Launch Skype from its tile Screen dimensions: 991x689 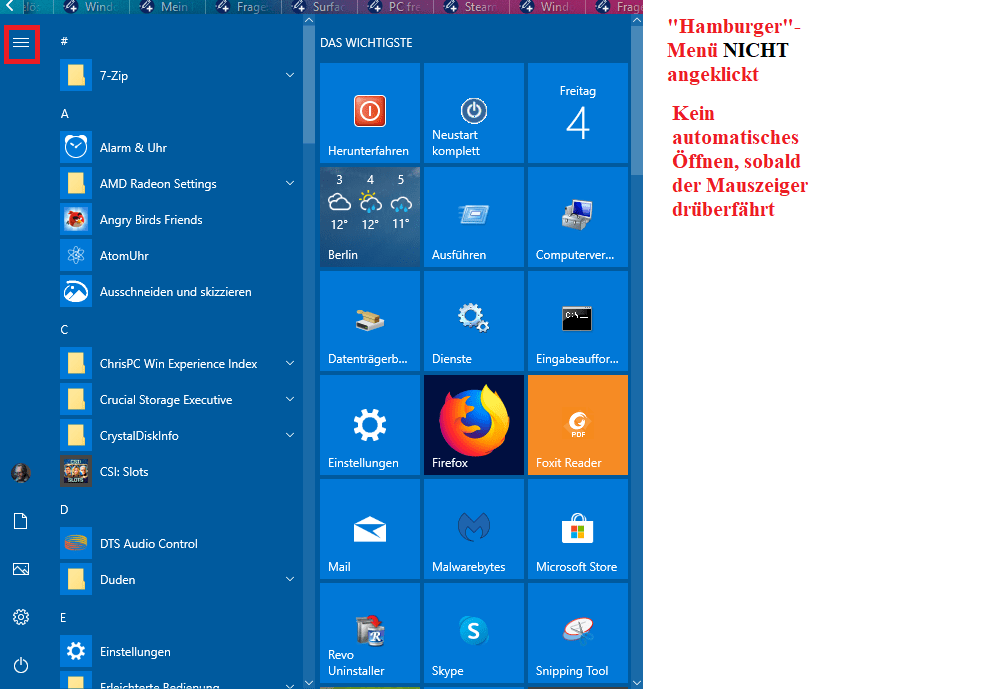473,632
